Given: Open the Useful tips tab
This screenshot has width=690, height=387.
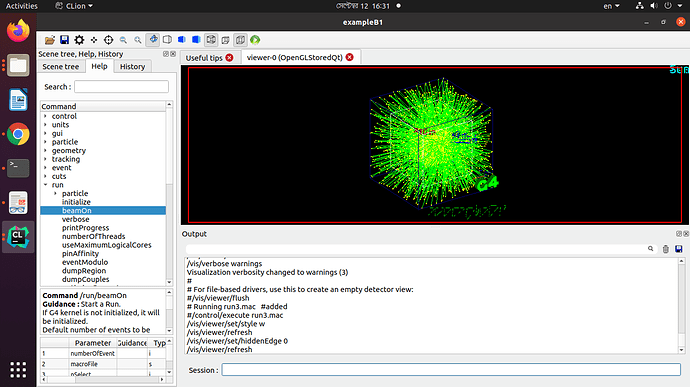Looking at the screenshot, I should [204, 58].
